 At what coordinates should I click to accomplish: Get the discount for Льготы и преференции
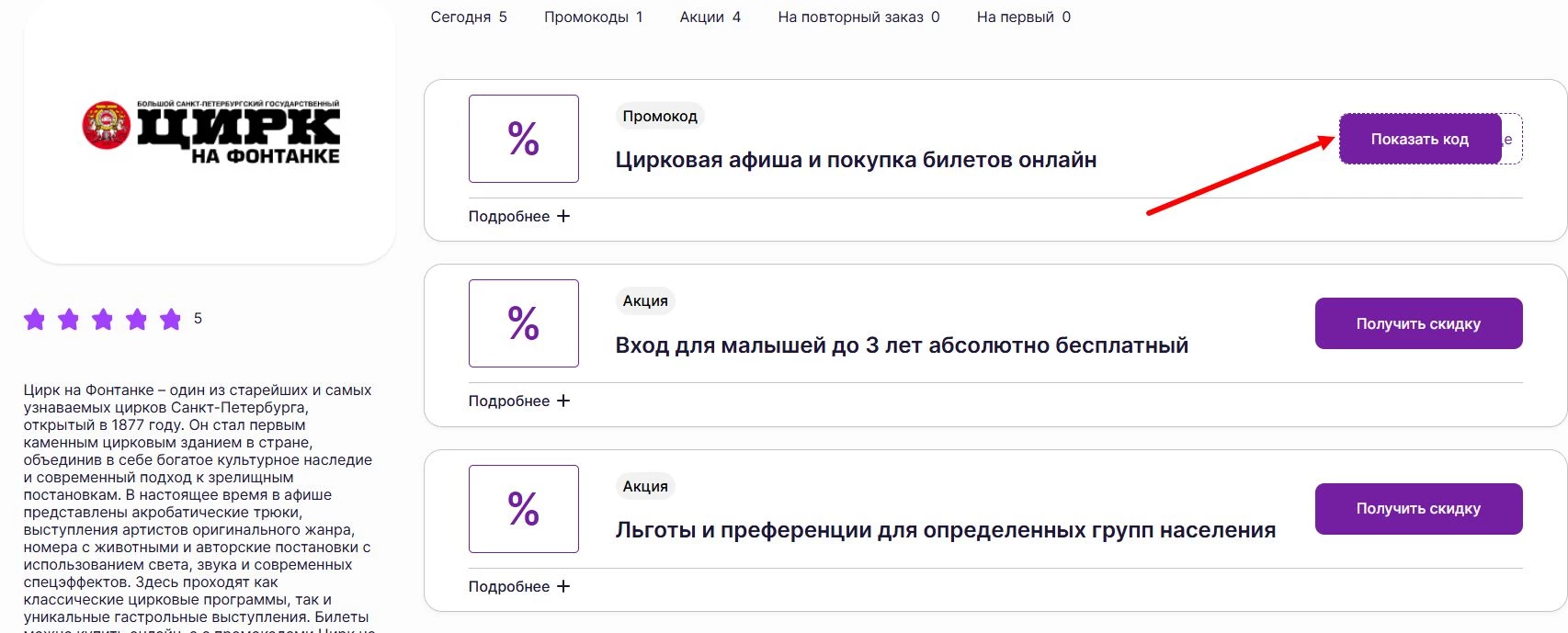click(x=1418, y=509)
